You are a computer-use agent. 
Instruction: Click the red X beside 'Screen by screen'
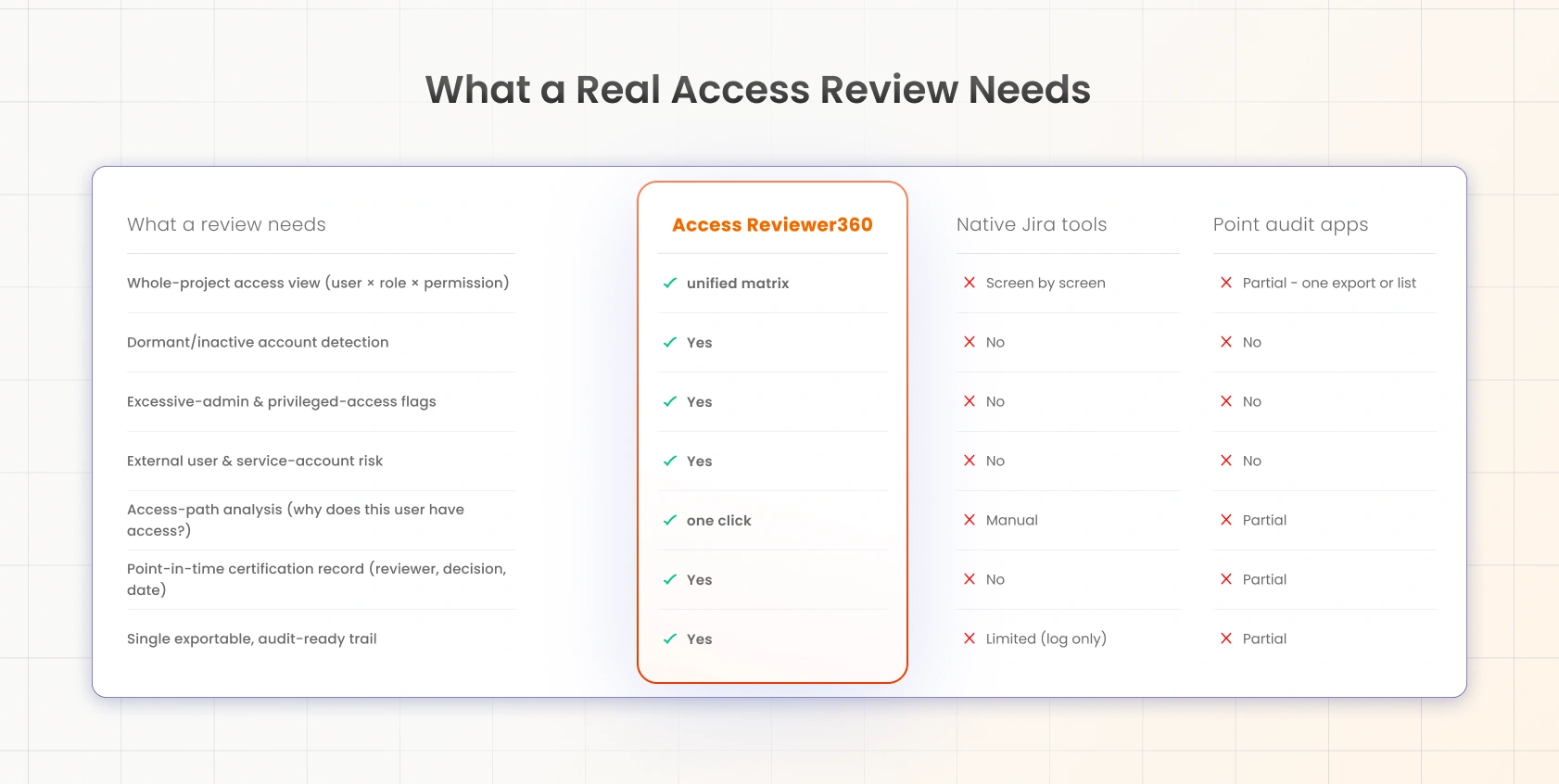click(x=970, y=283)
